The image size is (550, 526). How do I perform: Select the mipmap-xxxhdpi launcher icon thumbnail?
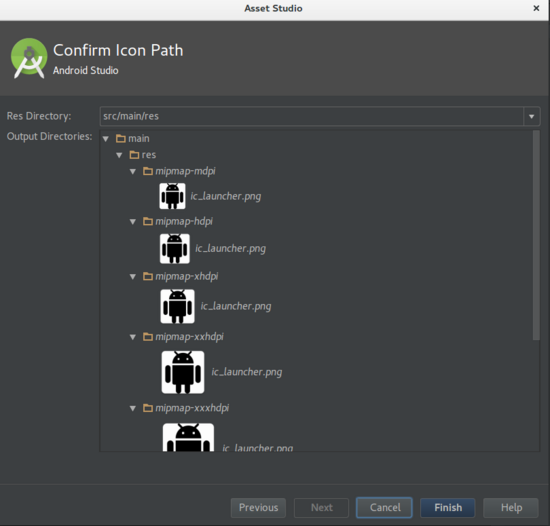click(188, 437)
